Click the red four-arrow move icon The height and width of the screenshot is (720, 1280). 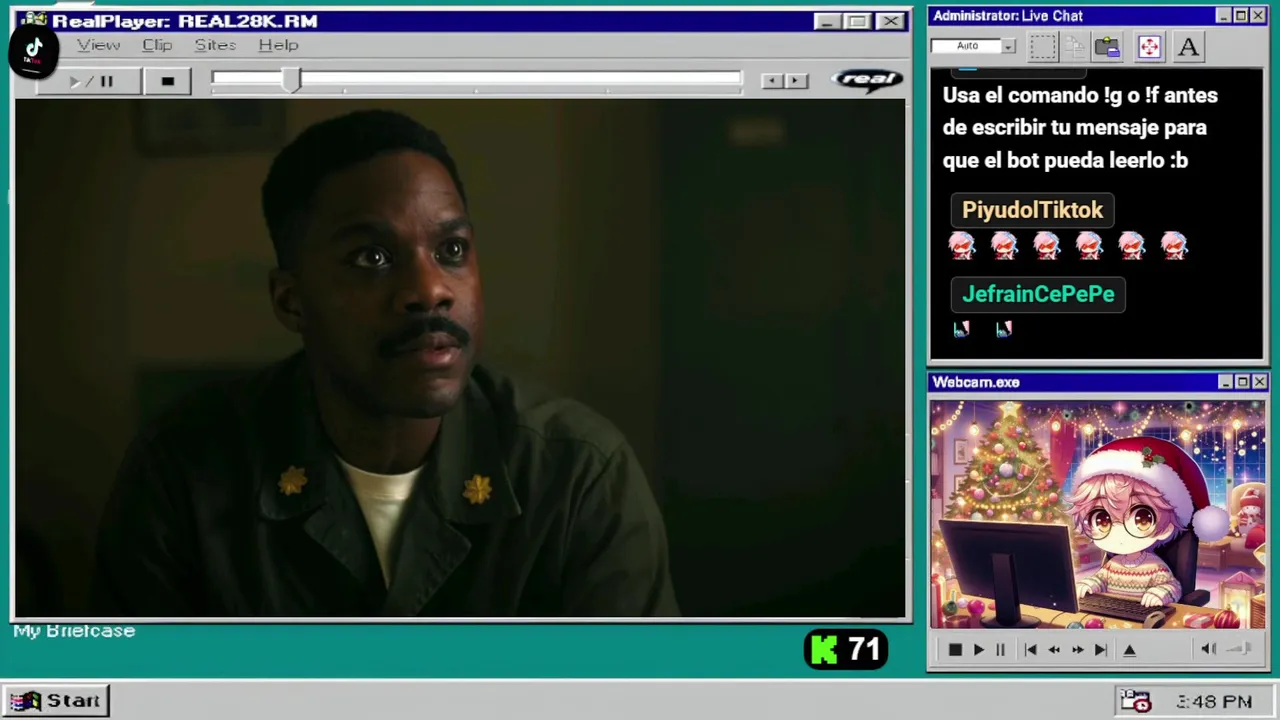pyautogui.click(x=1149, y=46)
